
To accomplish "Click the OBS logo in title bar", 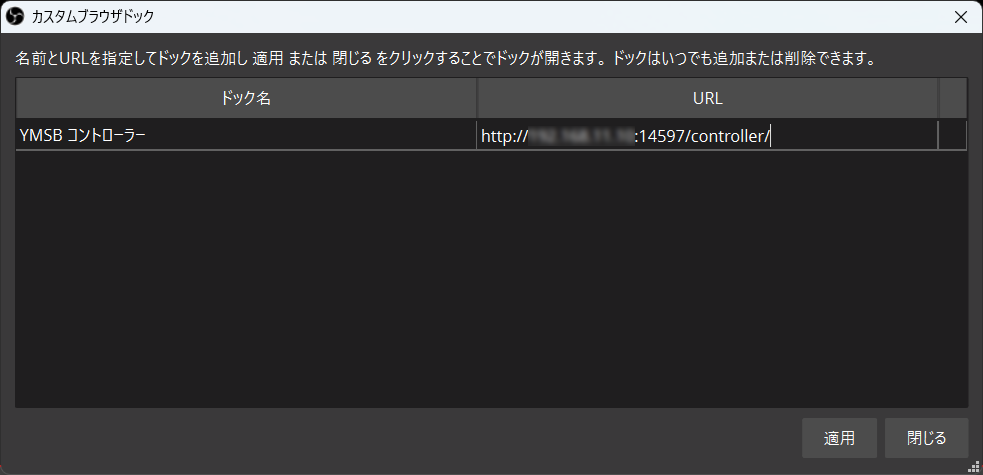I will point(14,17).
